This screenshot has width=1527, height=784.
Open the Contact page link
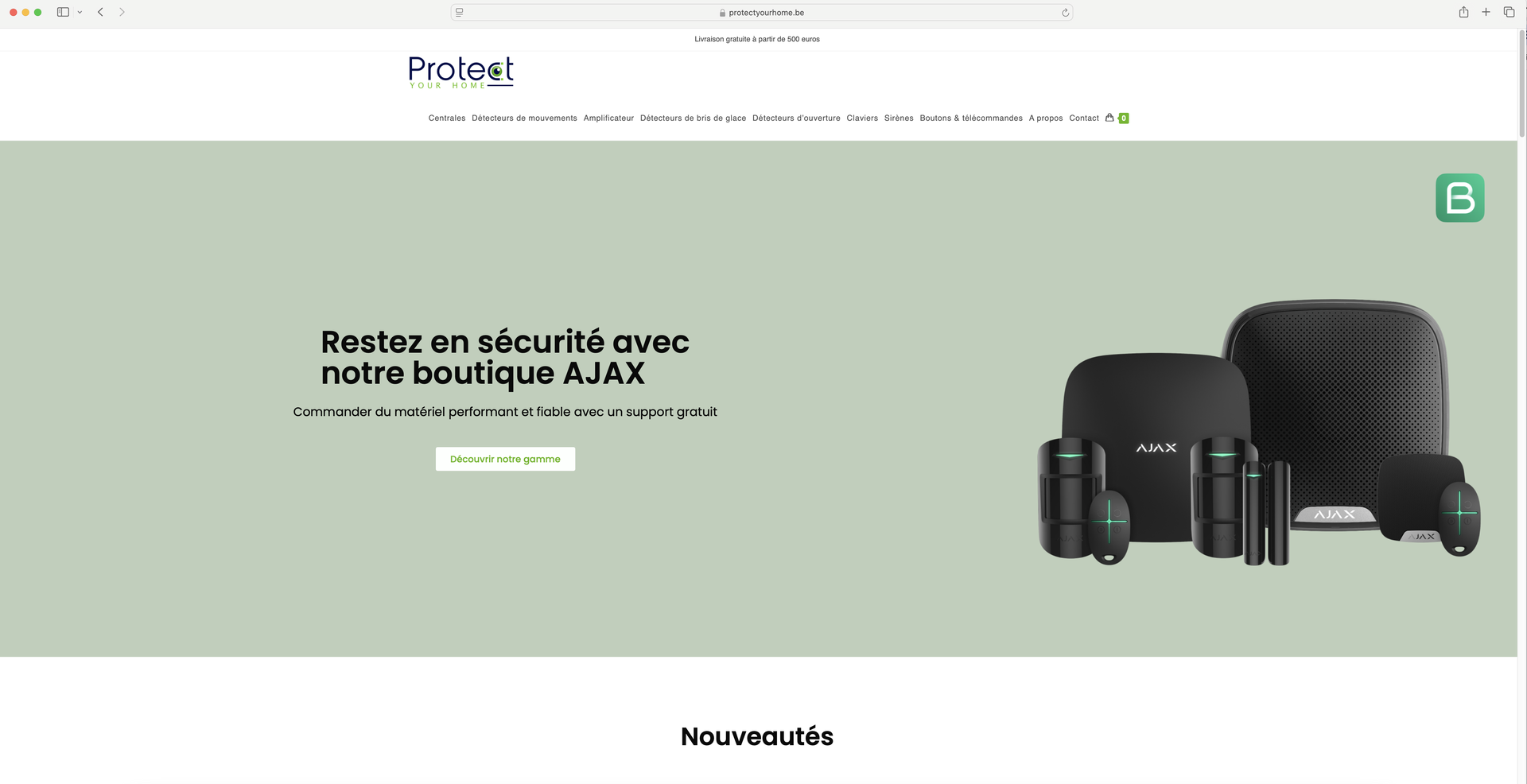(x=1084, y=118)
